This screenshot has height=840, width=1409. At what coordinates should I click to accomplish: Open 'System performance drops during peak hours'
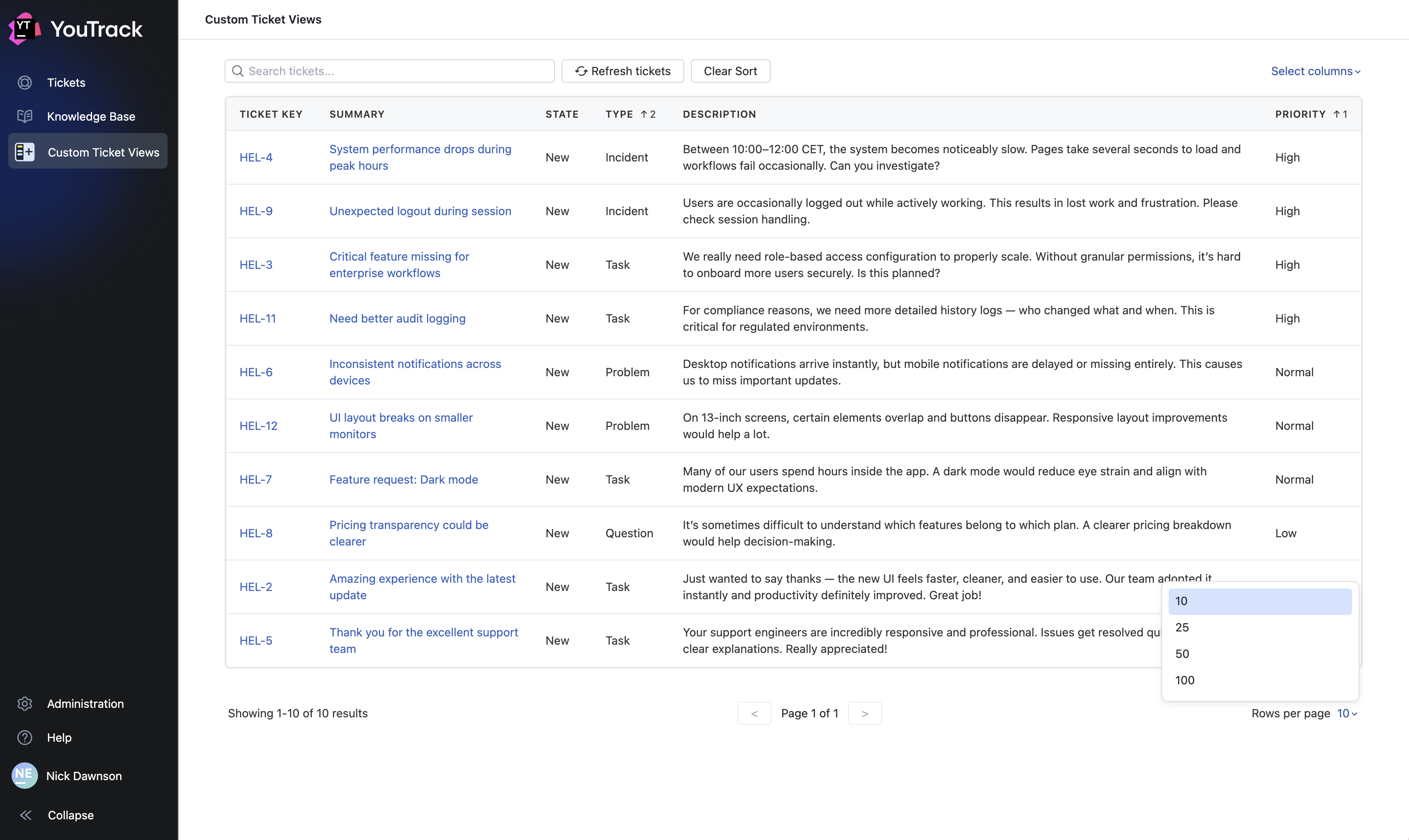point(420,157)
